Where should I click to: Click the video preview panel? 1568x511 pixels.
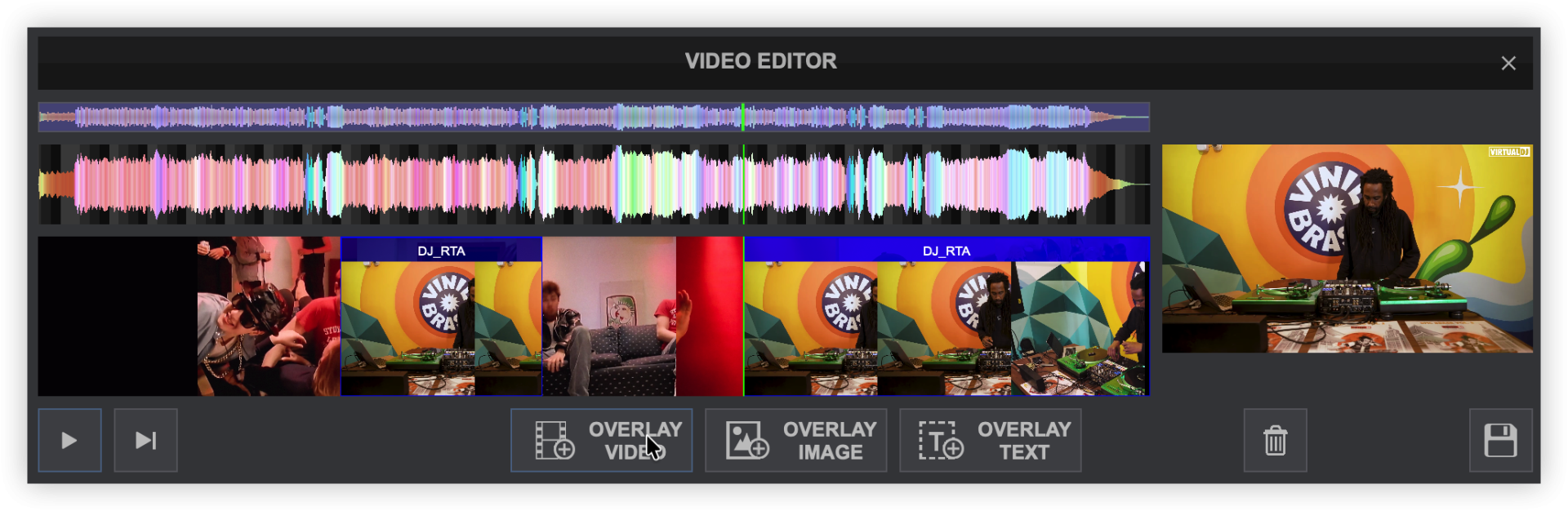pos(1347,249)
